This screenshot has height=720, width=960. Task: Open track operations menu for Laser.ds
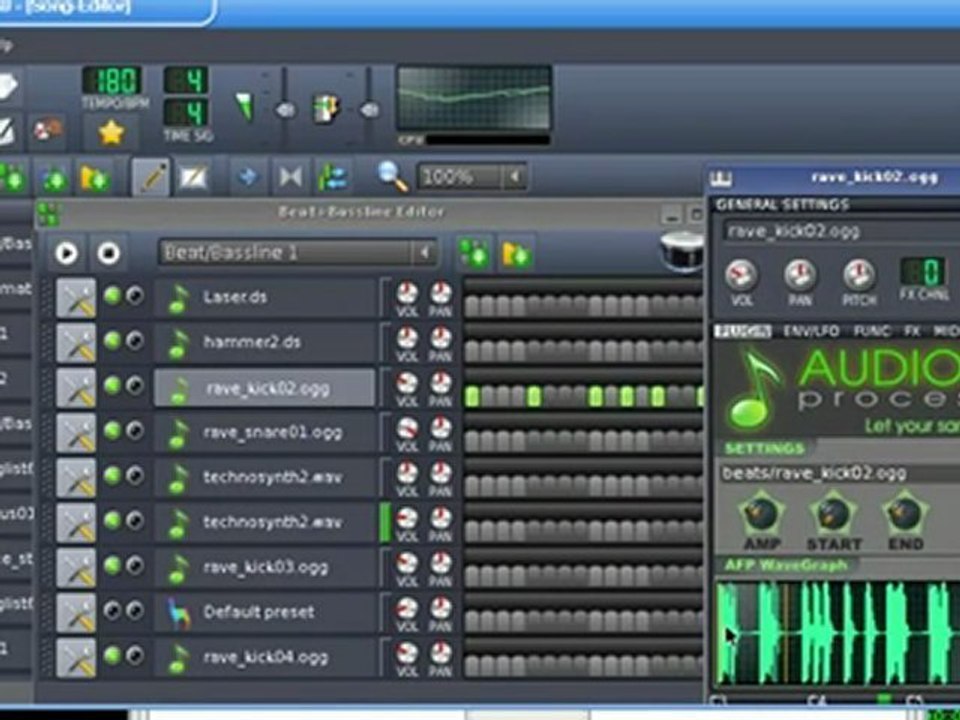pos(77,298)
